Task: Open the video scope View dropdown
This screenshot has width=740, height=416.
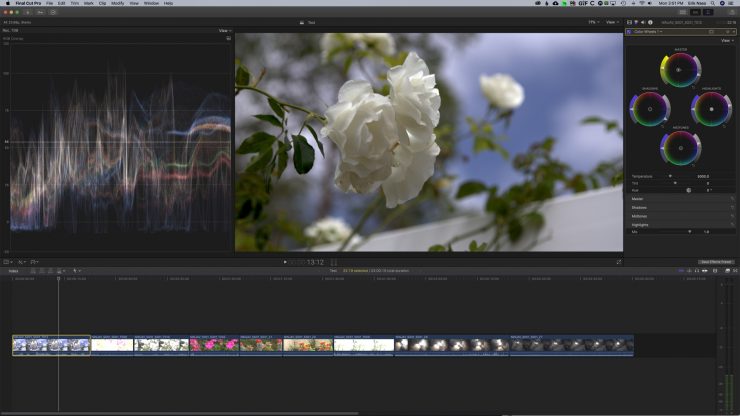Action: (x=224, y=31)
